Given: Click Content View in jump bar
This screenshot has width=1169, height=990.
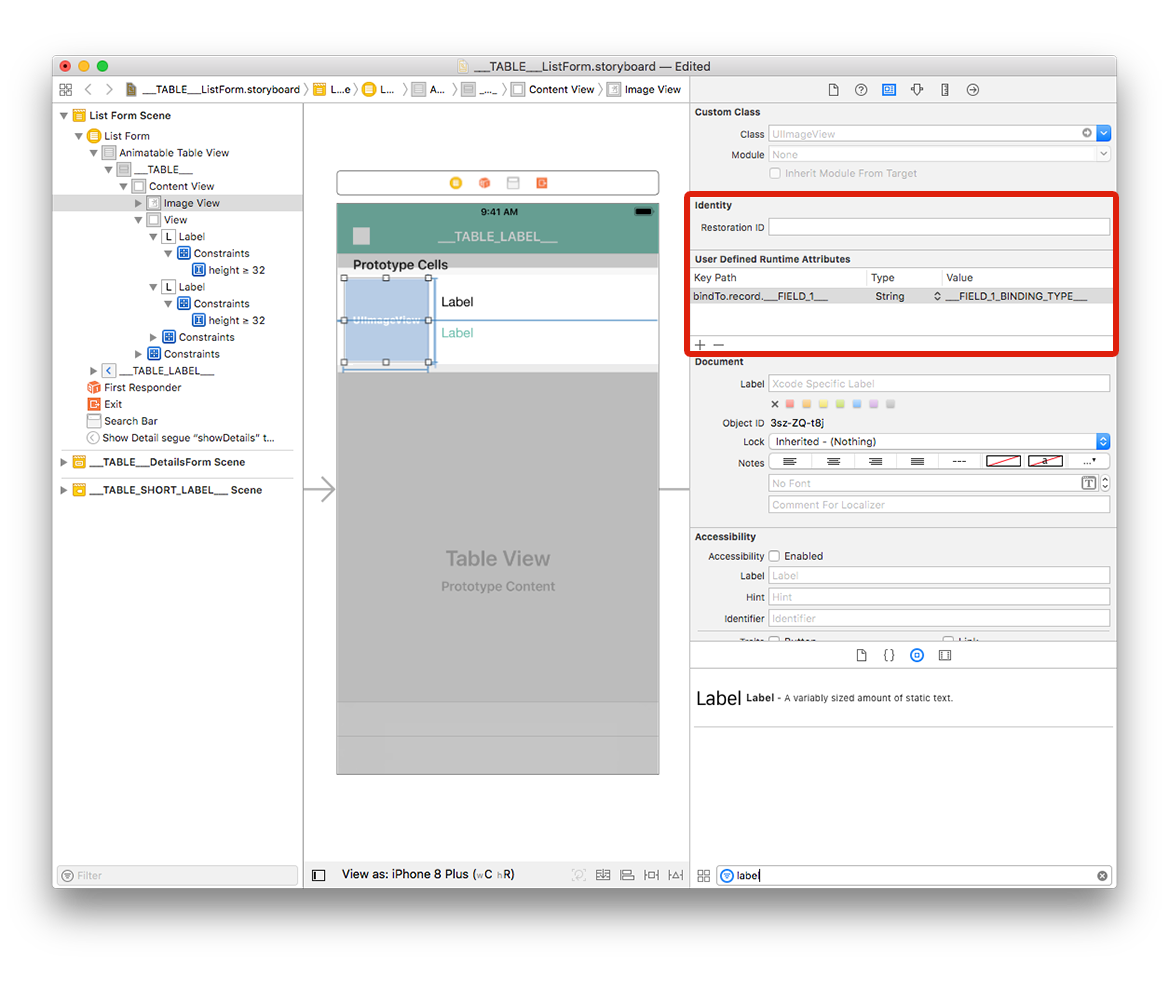Looking at the screenshot, I should [x=552, y=89].
